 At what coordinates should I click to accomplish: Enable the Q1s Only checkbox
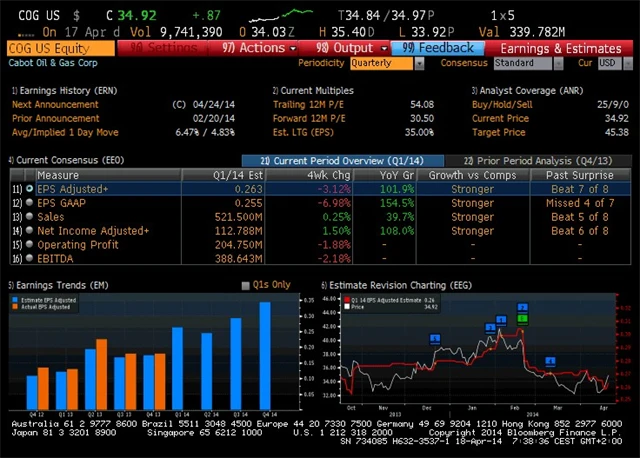[x=246, y=285]
